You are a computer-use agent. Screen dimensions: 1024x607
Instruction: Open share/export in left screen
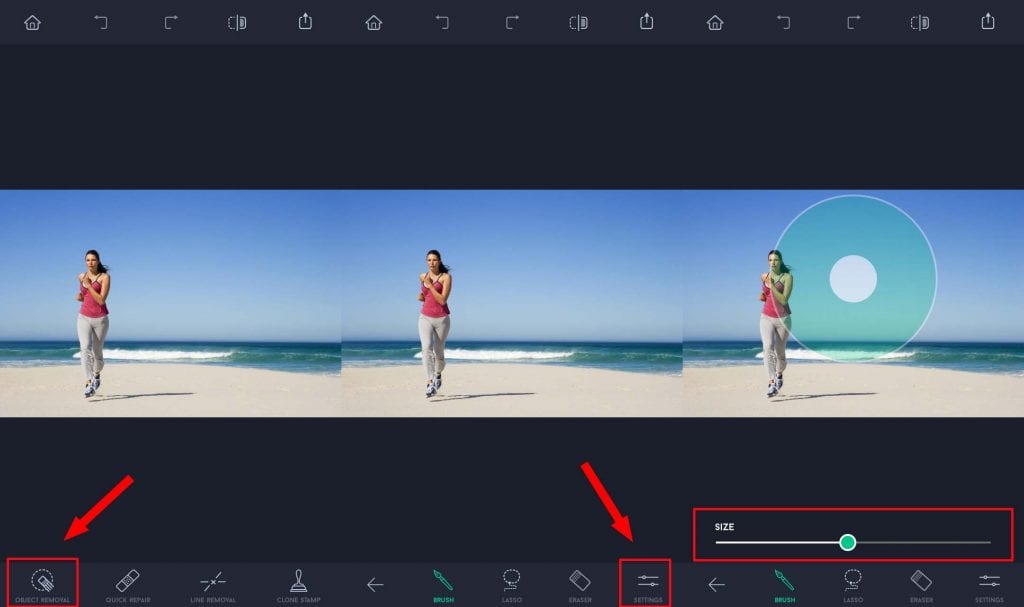click(x=305, y=22)
